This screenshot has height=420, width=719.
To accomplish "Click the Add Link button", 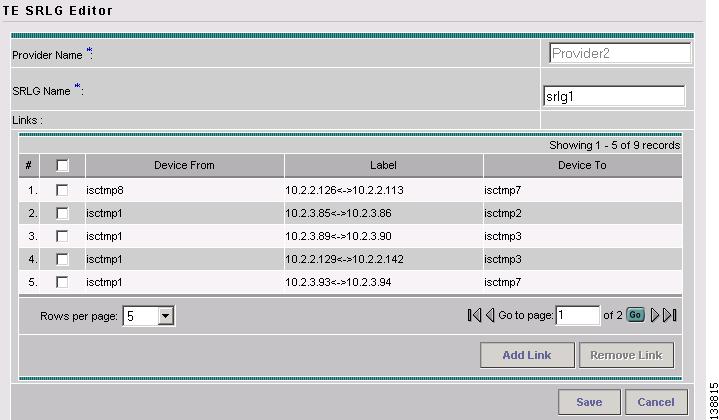I will click(x=527, y=355).
